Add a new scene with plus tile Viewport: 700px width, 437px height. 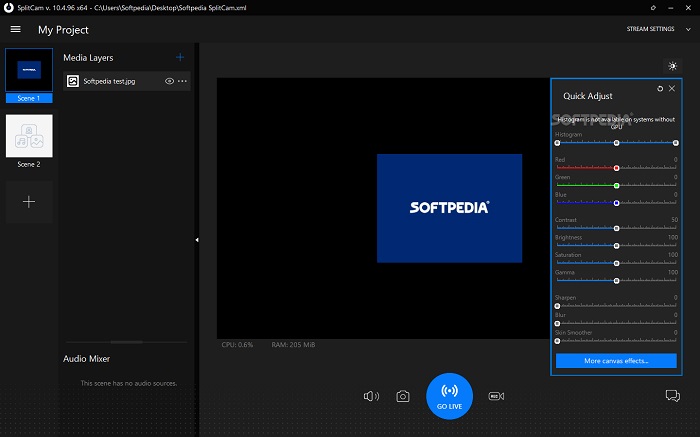(x=29, y=202)
